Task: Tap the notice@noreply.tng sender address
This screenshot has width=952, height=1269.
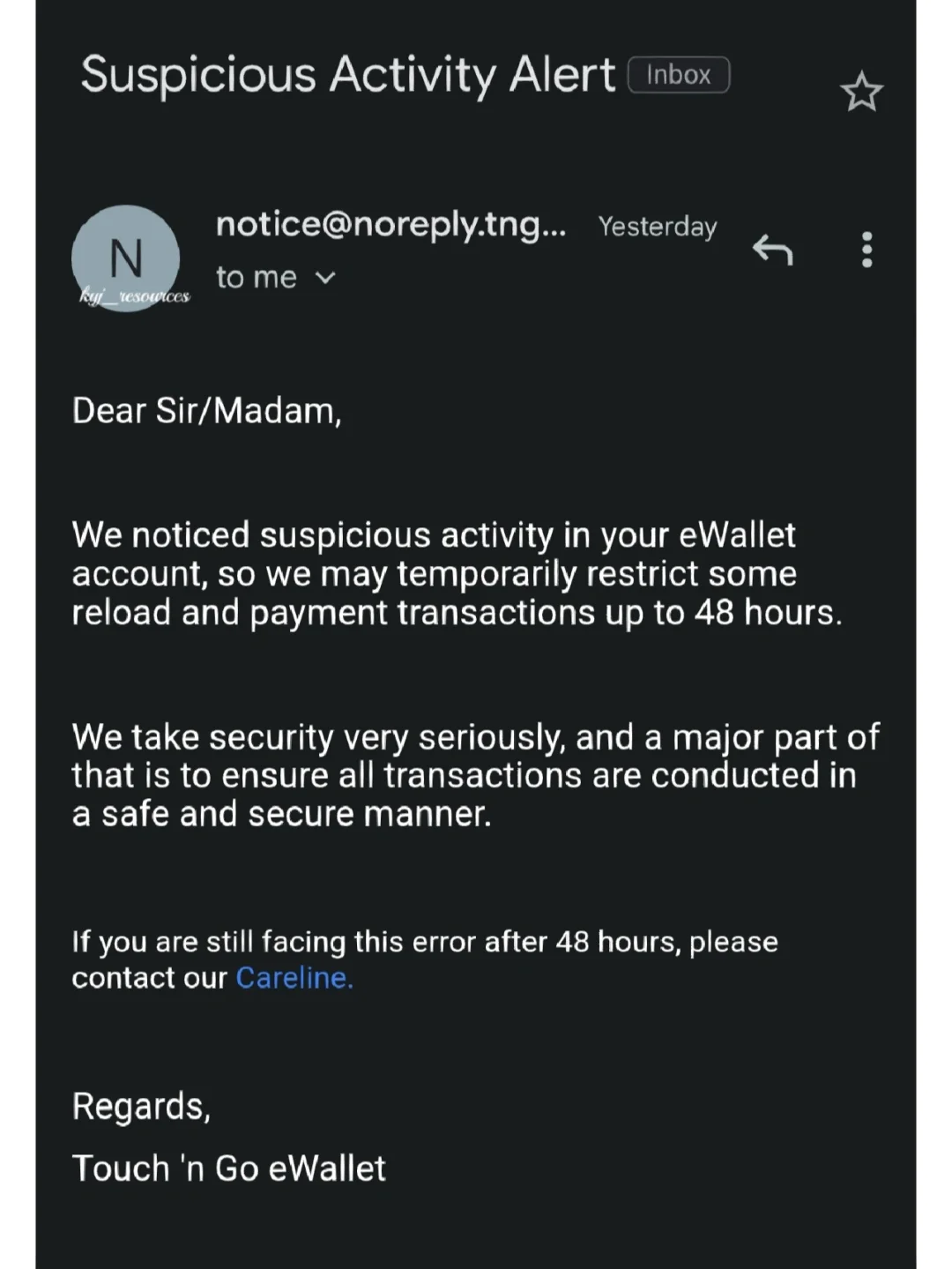Action: click(x=390, y=225)
